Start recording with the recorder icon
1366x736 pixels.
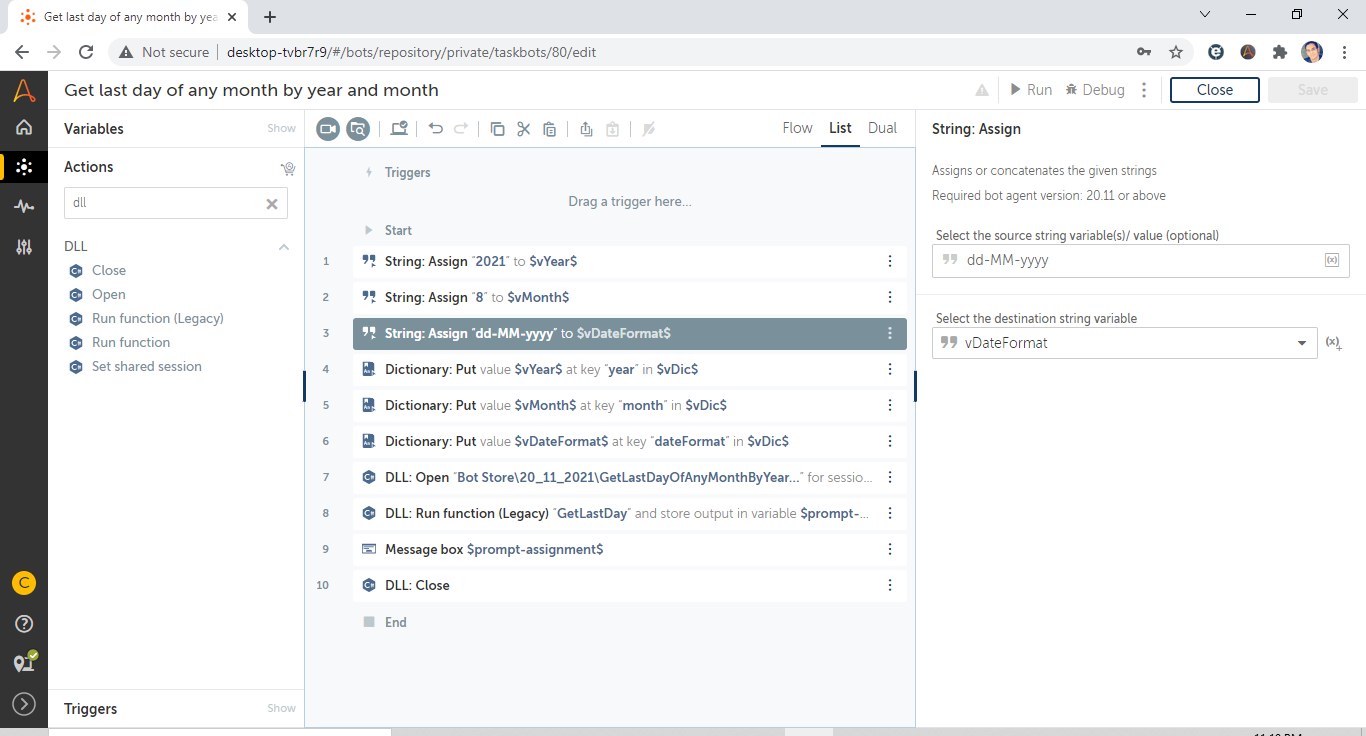tap(328, 129)
